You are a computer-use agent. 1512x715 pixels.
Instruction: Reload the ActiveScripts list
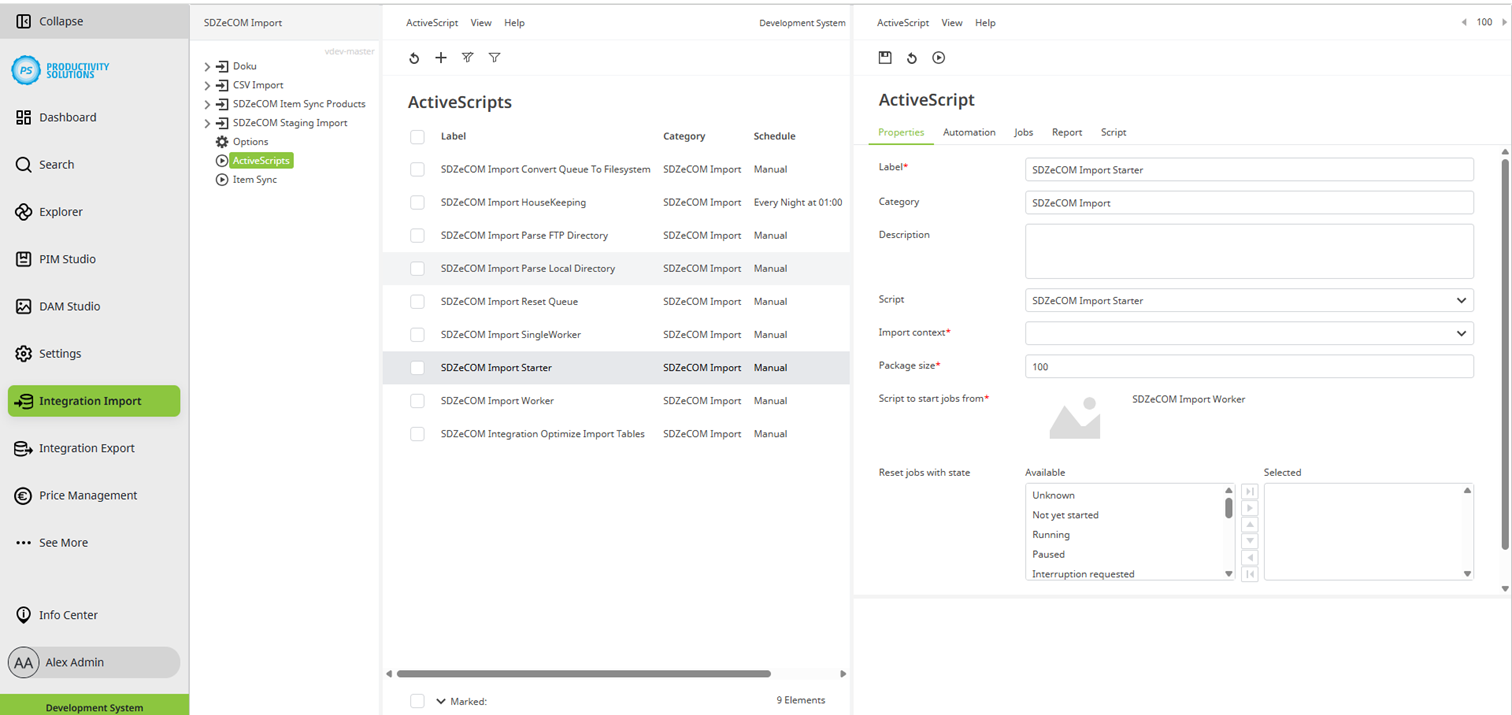(x=414, y=58)
